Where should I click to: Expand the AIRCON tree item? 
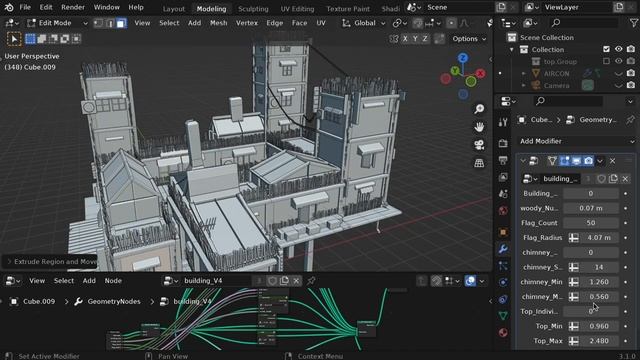coord(524,73)
